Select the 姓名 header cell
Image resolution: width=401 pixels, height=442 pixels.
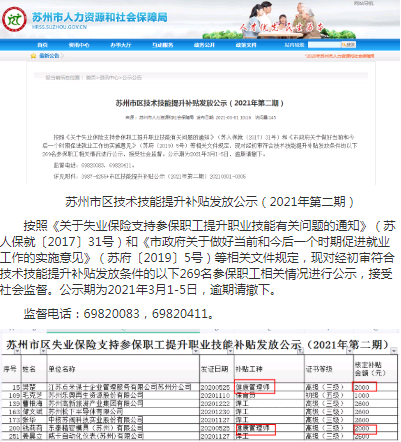tap(34, 369)
